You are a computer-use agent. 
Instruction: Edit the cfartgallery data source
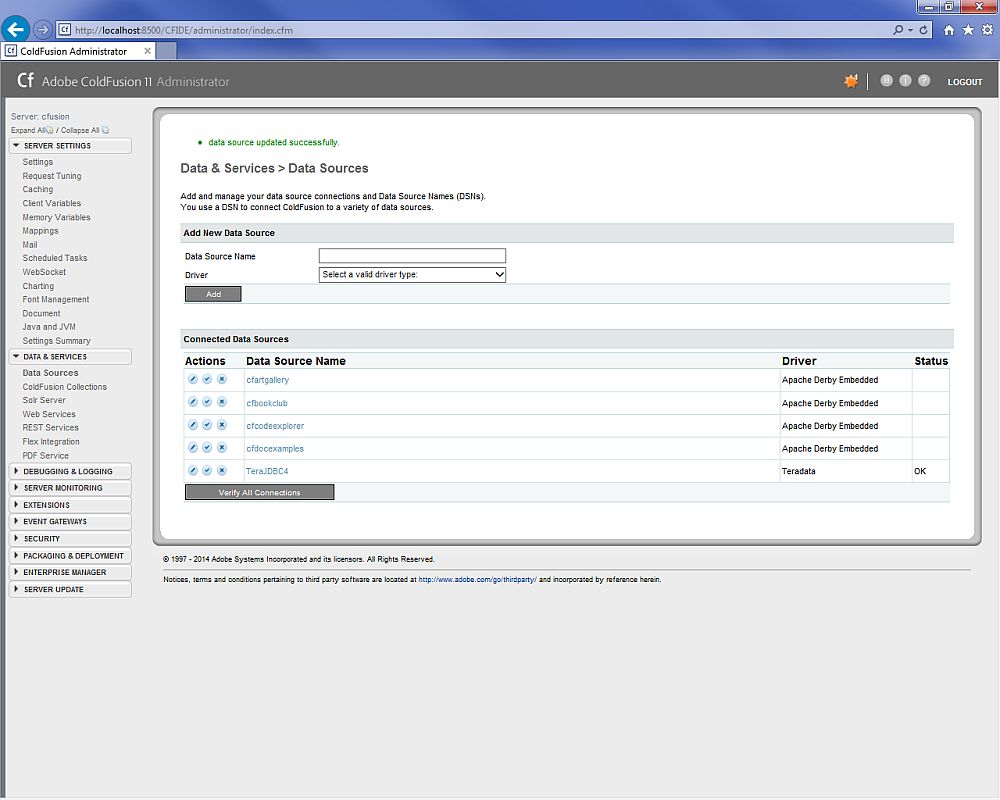193,379
